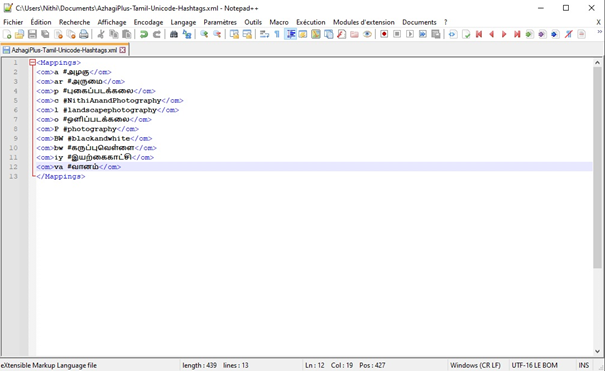
Task: Open the Affichage menu
Action: 112,22
